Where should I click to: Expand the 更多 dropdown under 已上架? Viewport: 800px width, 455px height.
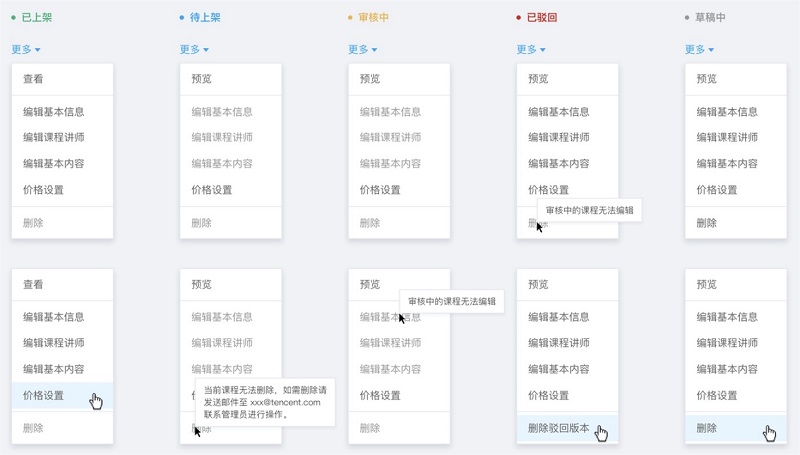tap(26, 49)
